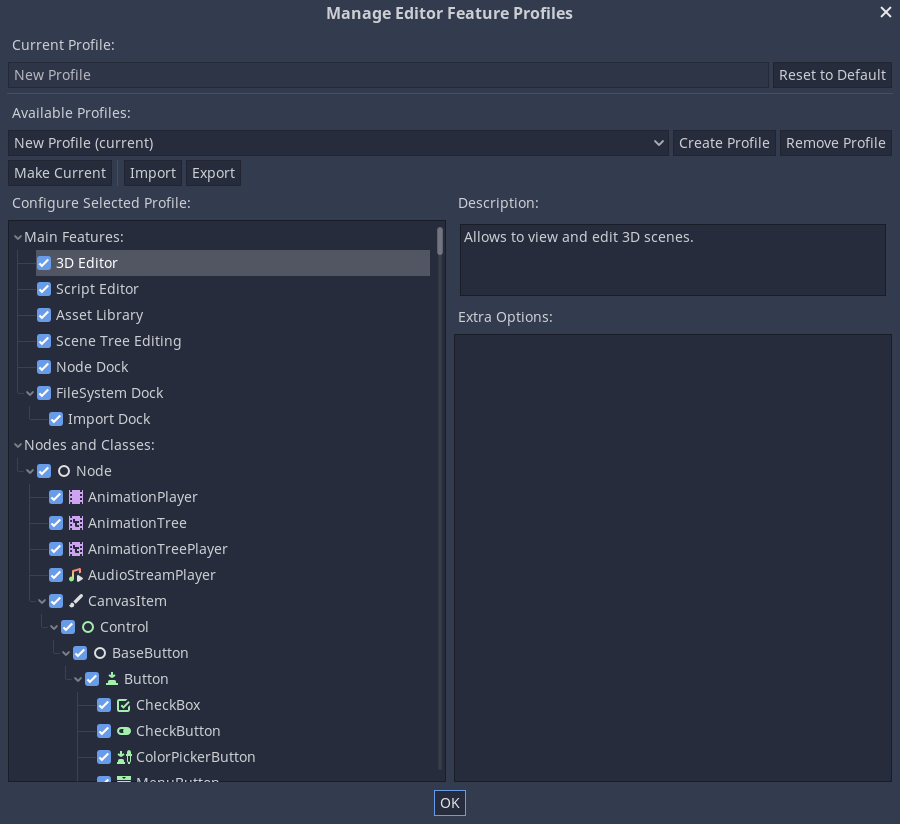900x824 pixels.
Task: Click the ColorPickerButton node icon
Action: pyautogui.click(x=124, y=756)
